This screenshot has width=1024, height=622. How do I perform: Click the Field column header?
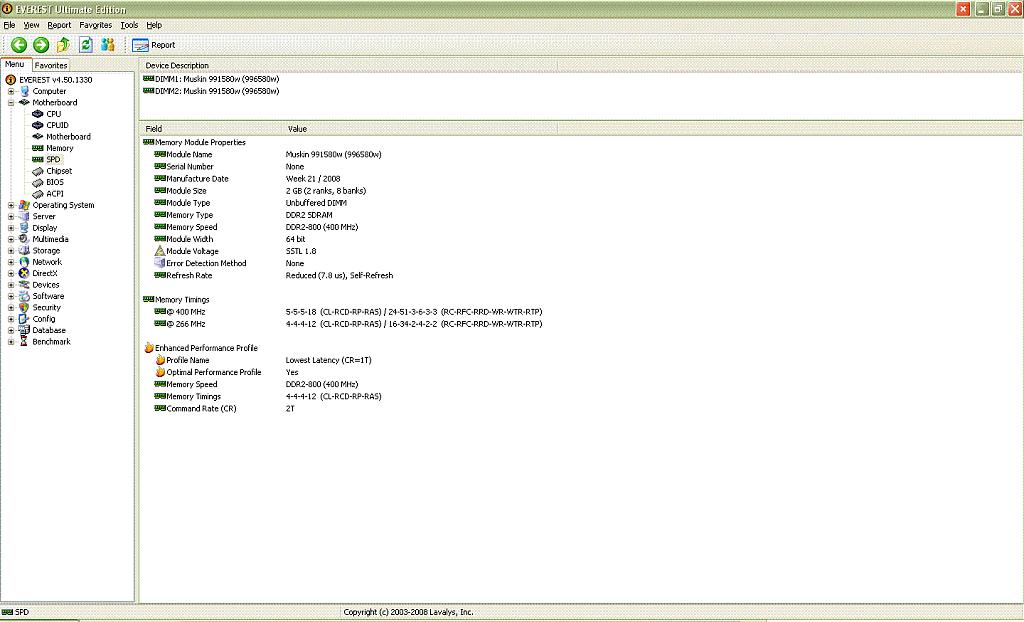pyautogui.click(x=211, y=129)
